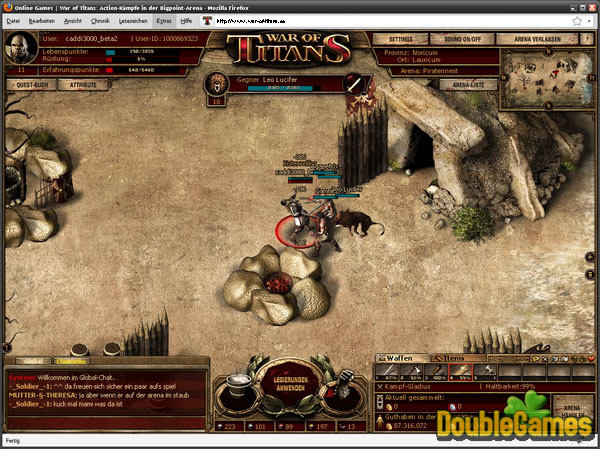This screenshot has width=600, height=449.
Task: Click the opponent Leo Lucifer health bar
Action: (x=284, y=88)
